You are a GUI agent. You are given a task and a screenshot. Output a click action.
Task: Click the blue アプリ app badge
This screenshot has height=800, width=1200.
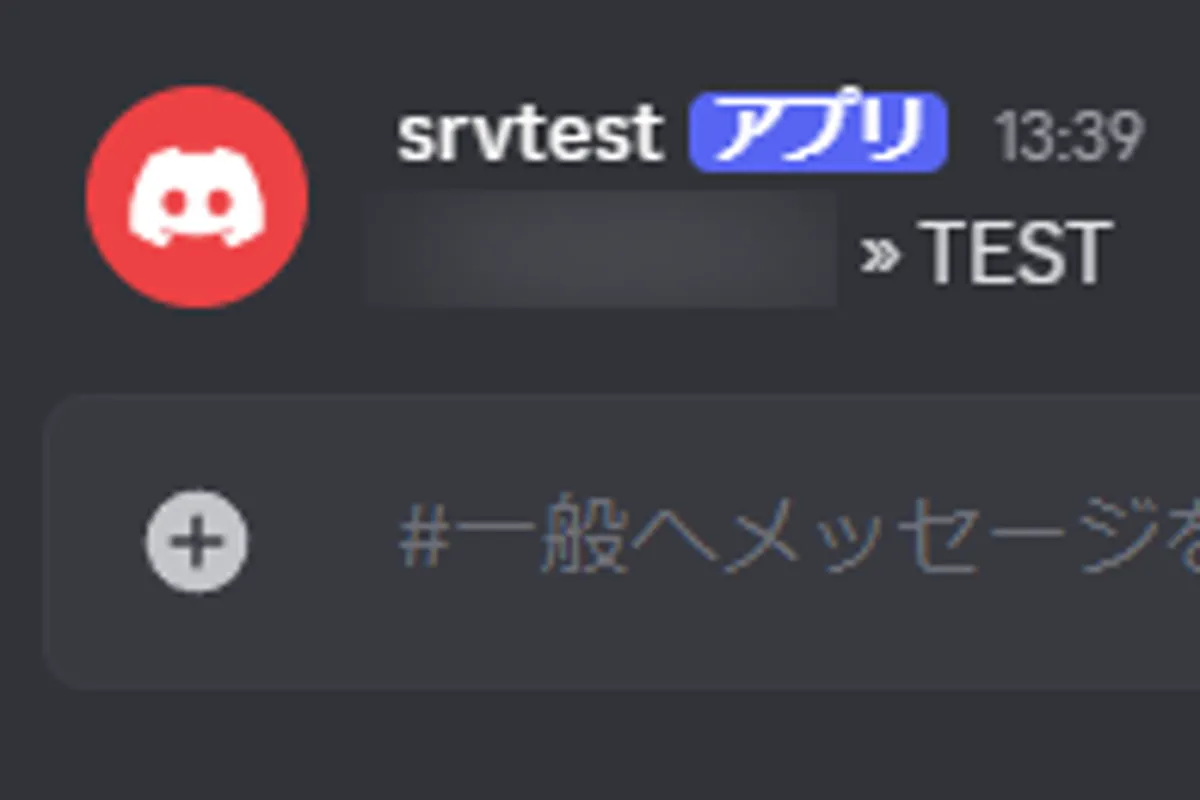(818, 132)
